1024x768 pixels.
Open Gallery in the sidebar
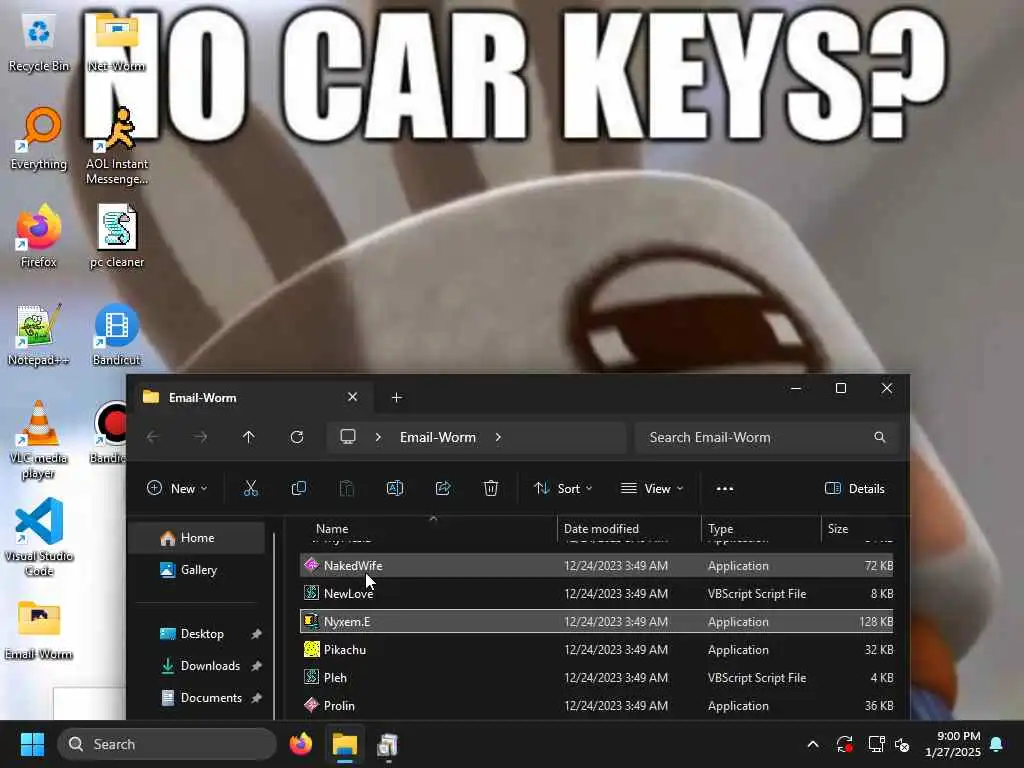(198, 569)
